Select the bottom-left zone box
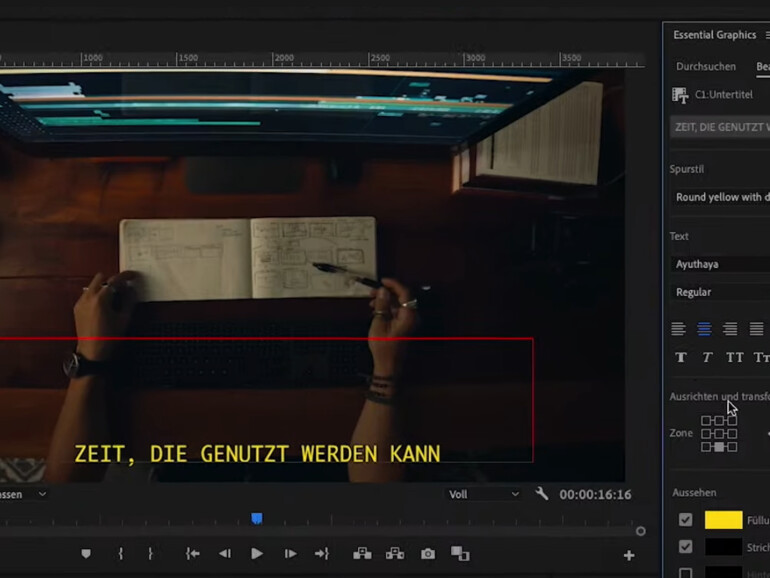770x578 pixels. point(706,447)
